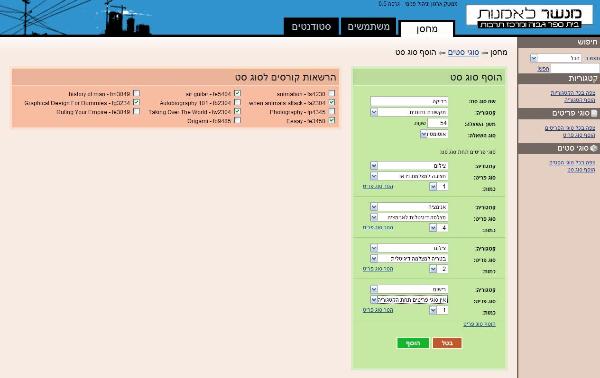Follow the סוגי סטים breadcrumb link

(463, 52)
